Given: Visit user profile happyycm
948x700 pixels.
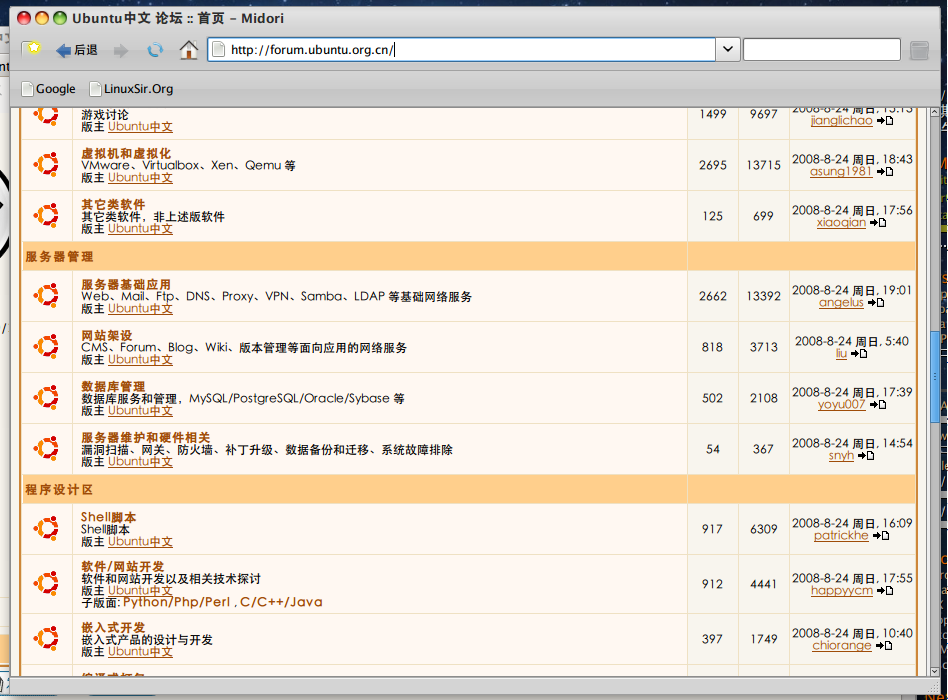Looking at the screenshot, I should point(842,590).
